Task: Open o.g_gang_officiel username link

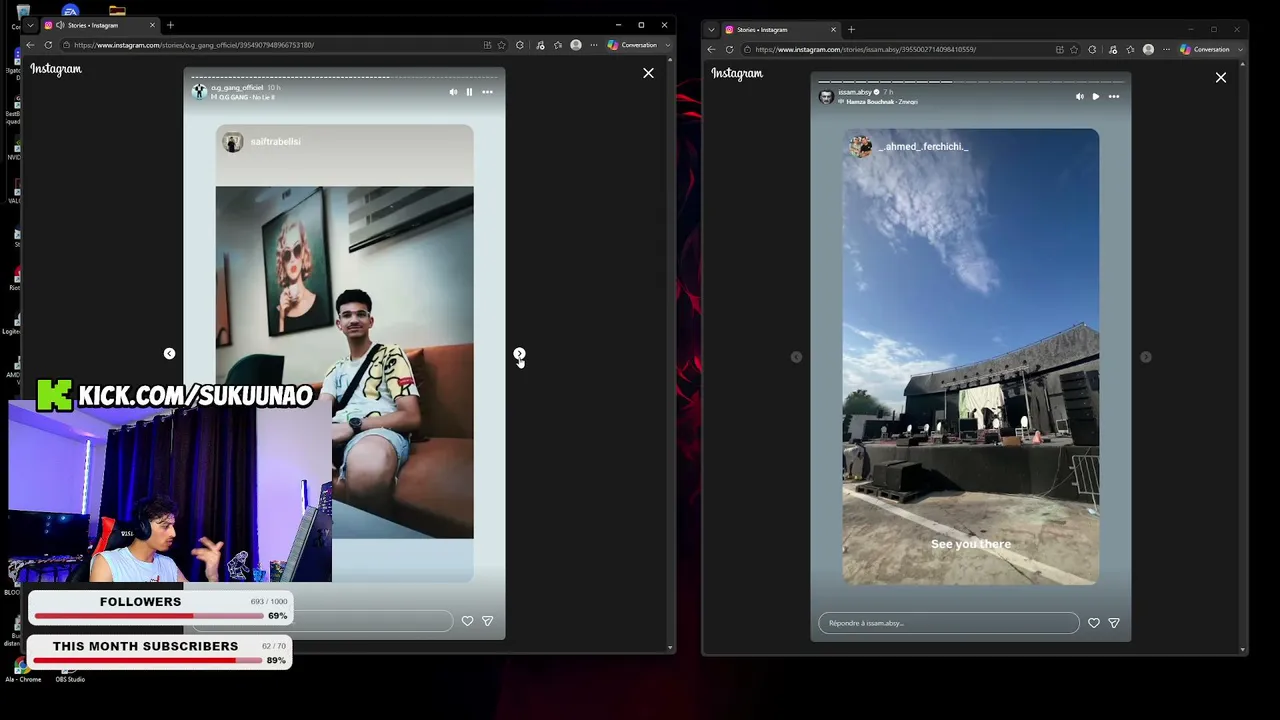Action: point(236,88)
